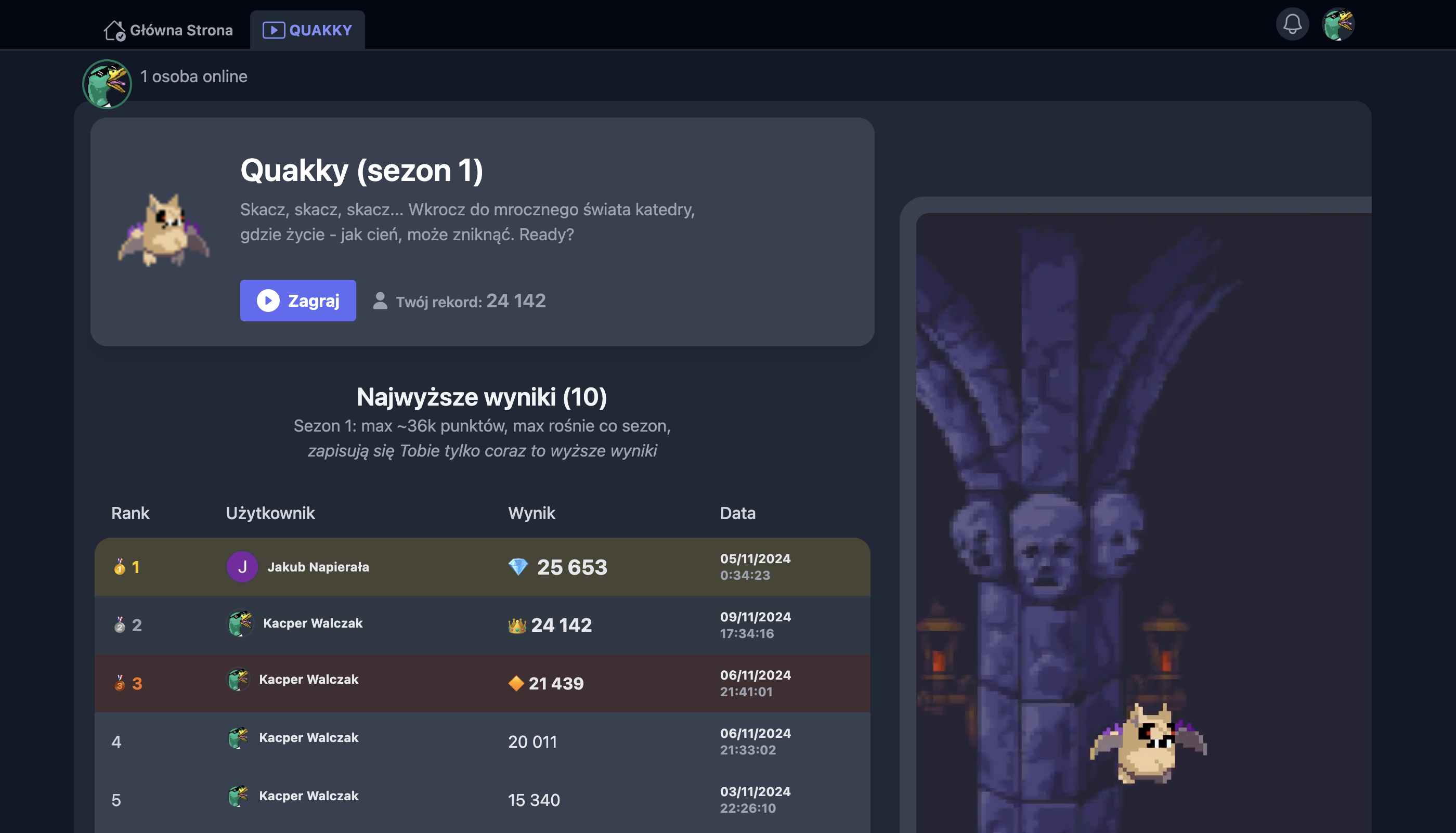Click the online user duck avatar

click(107, 84)
